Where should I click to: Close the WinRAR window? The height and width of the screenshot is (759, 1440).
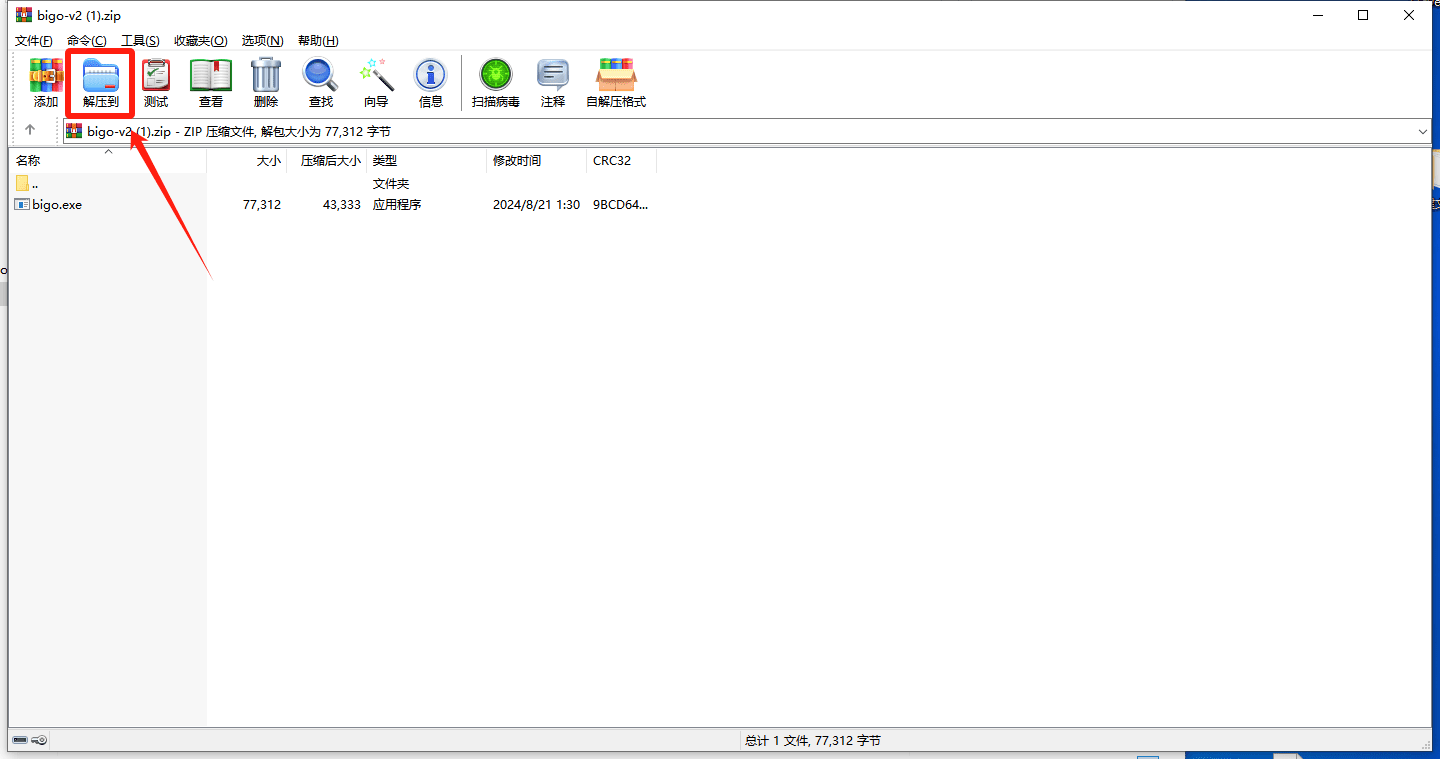1409,15
